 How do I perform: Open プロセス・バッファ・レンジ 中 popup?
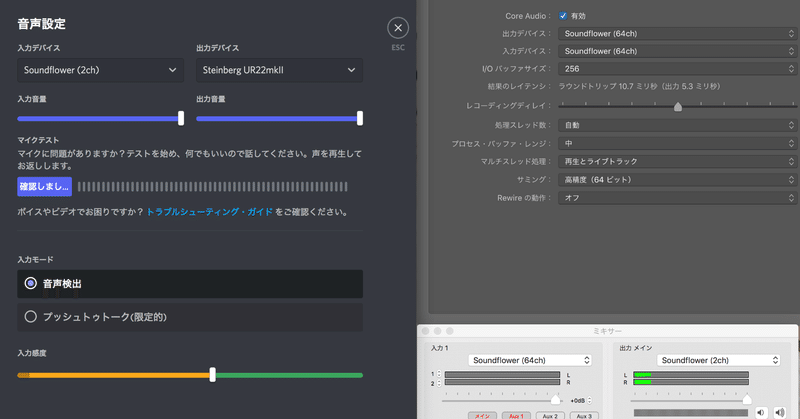(x=678, y=143)
